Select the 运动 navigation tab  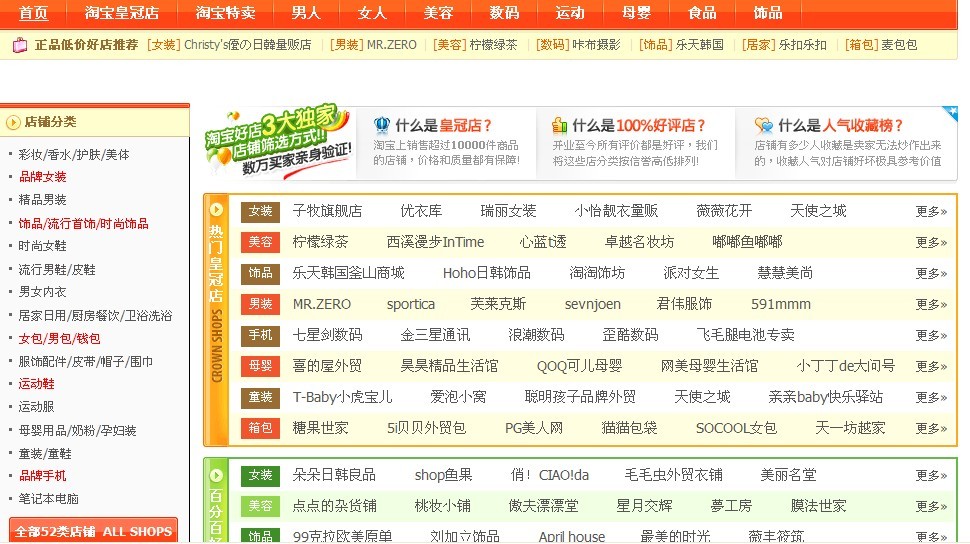tap(570, 13)
